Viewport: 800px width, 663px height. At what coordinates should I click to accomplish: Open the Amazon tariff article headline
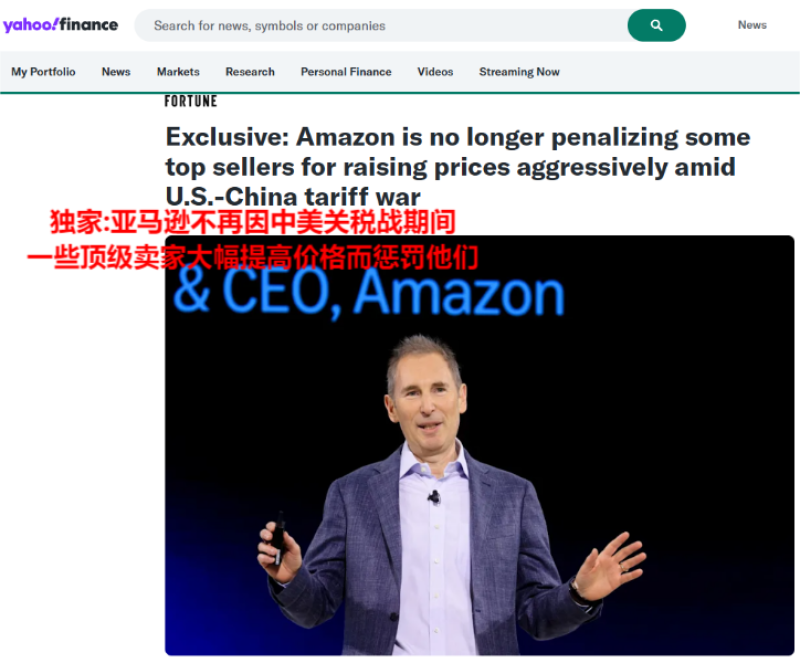(x=458, y=167)
